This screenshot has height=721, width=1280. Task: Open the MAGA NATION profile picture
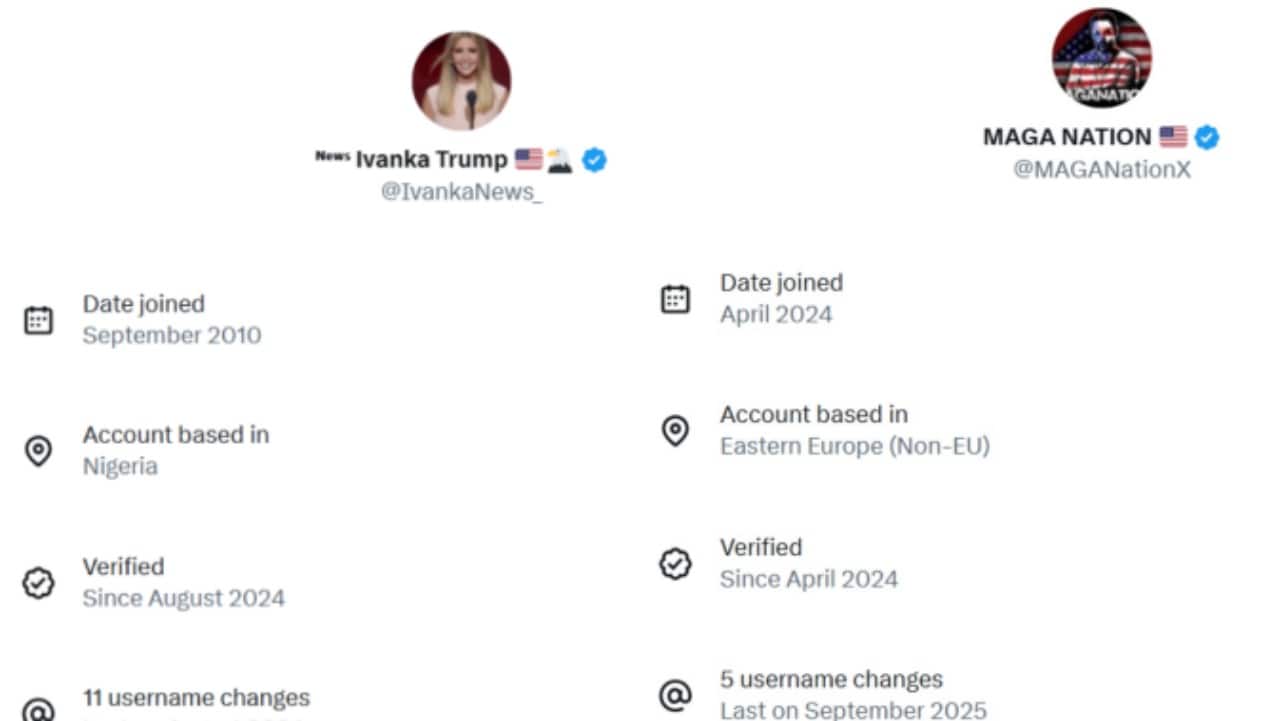click(1101, 57)
